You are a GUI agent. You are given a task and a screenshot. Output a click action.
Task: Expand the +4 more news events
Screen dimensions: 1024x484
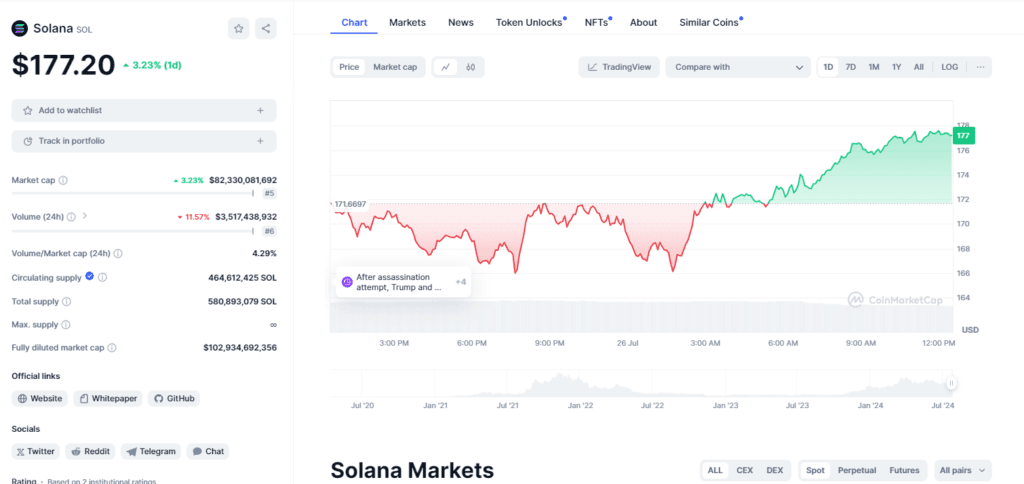pyautogui.click(x=460, y=282)
